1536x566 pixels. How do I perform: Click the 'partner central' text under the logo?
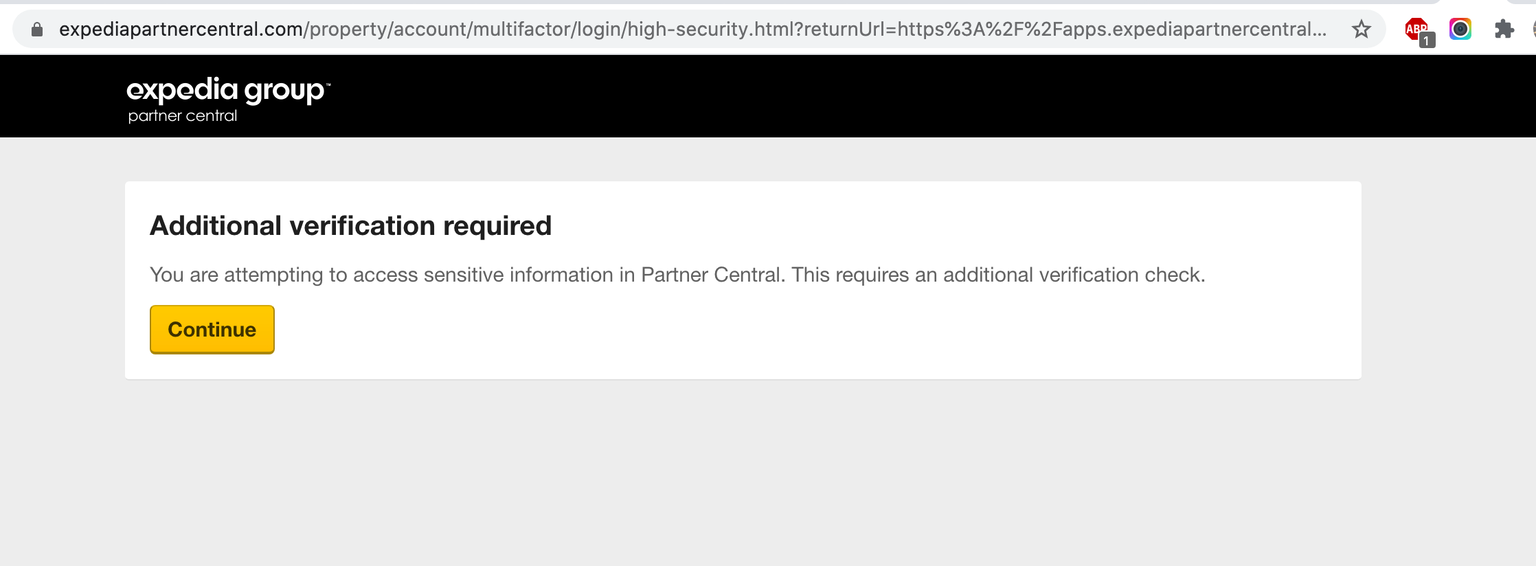[183, 116]
